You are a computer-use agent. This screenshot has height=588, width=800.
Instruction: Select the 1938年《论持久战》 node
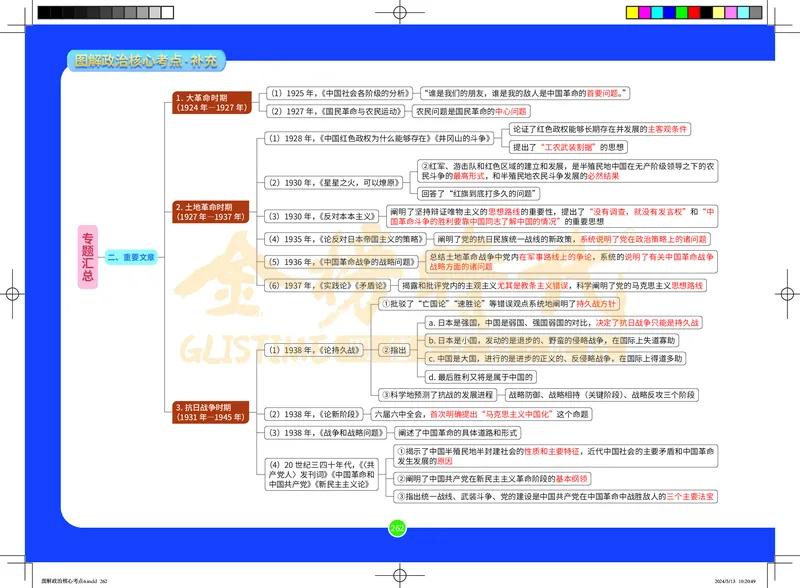point(311,350)
